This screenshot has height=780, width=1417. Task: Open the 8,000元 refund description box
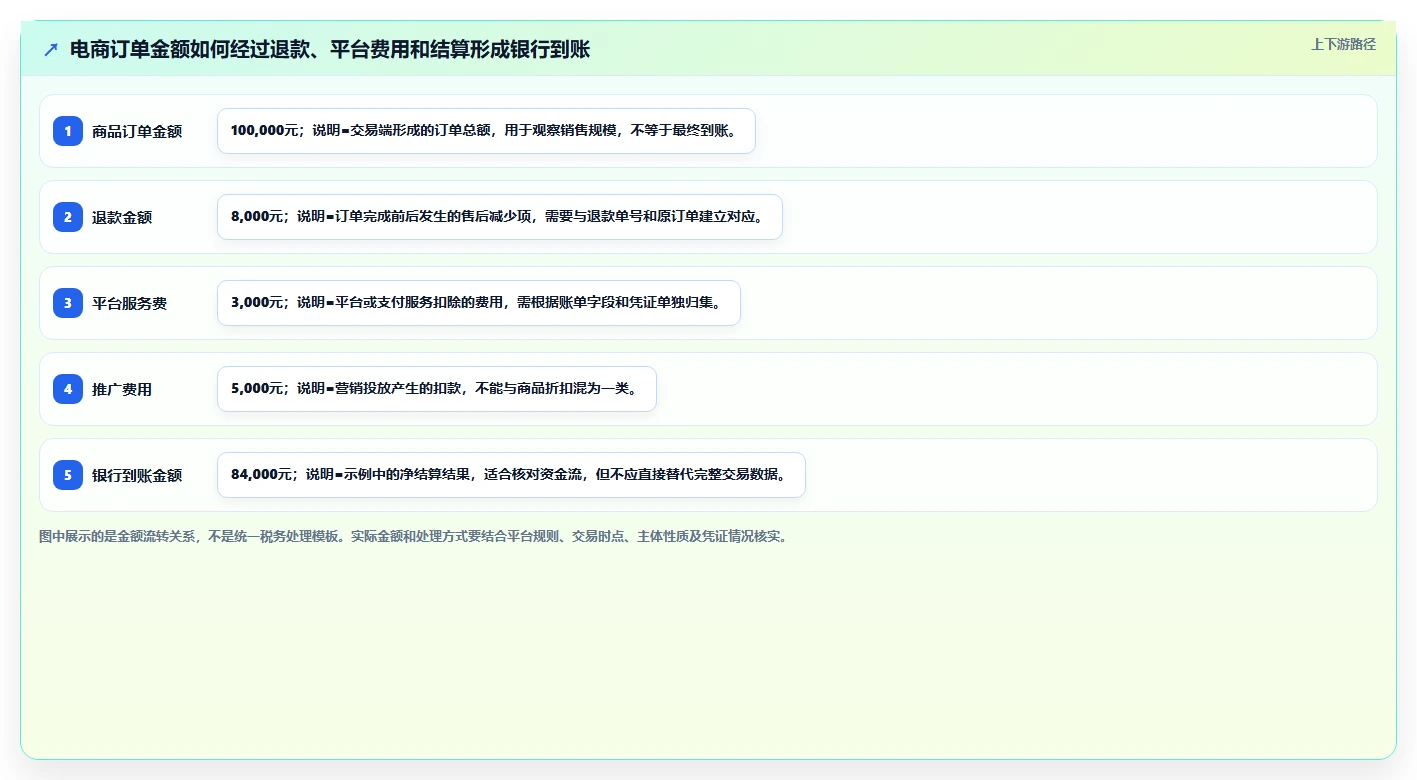pyautogui.click(x=499, y=217)
